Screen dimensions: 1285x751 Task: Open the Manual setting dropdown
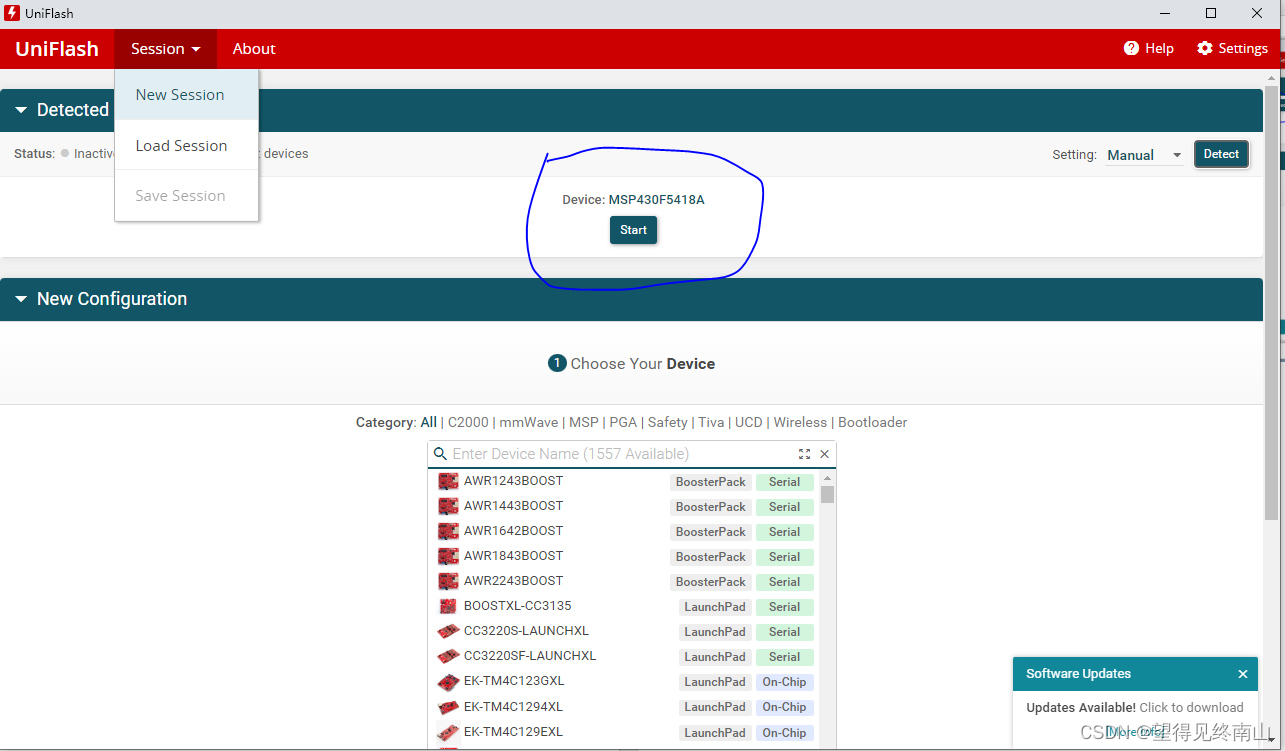click(1143, 154)
